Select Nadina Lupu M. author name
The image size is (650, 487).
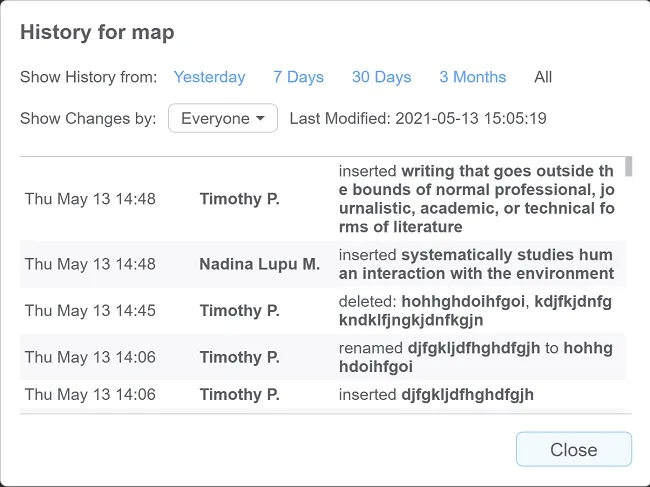pos(259,264)
